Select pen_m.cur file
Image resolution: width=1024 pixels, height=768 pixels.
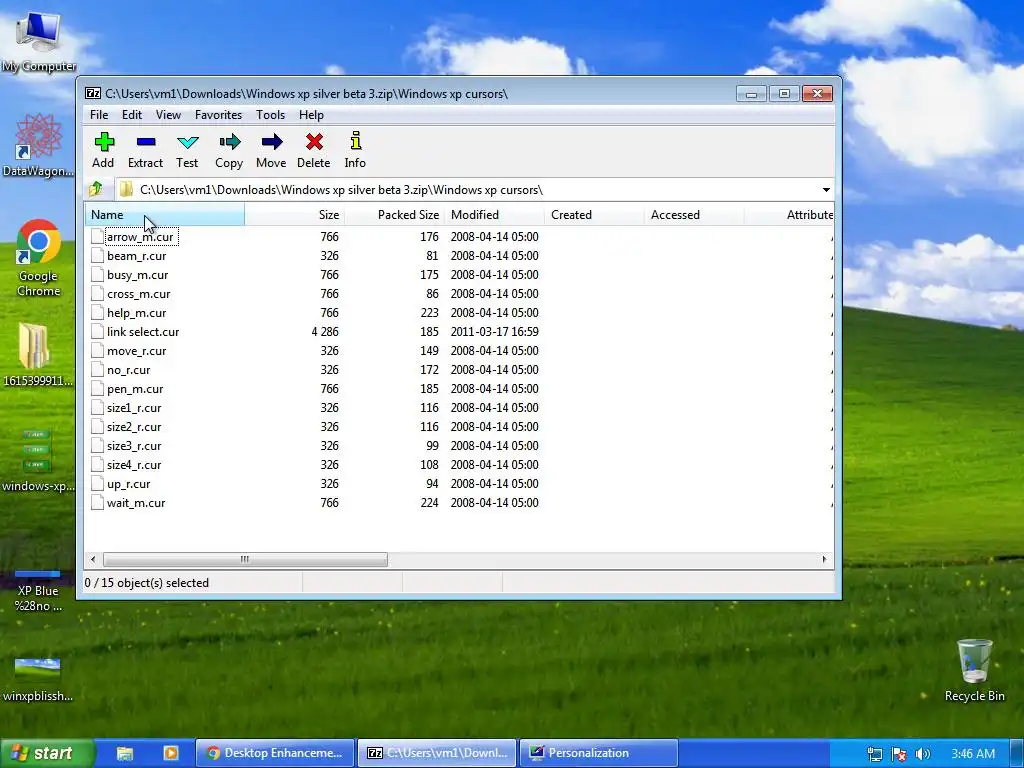coord(135,389)
